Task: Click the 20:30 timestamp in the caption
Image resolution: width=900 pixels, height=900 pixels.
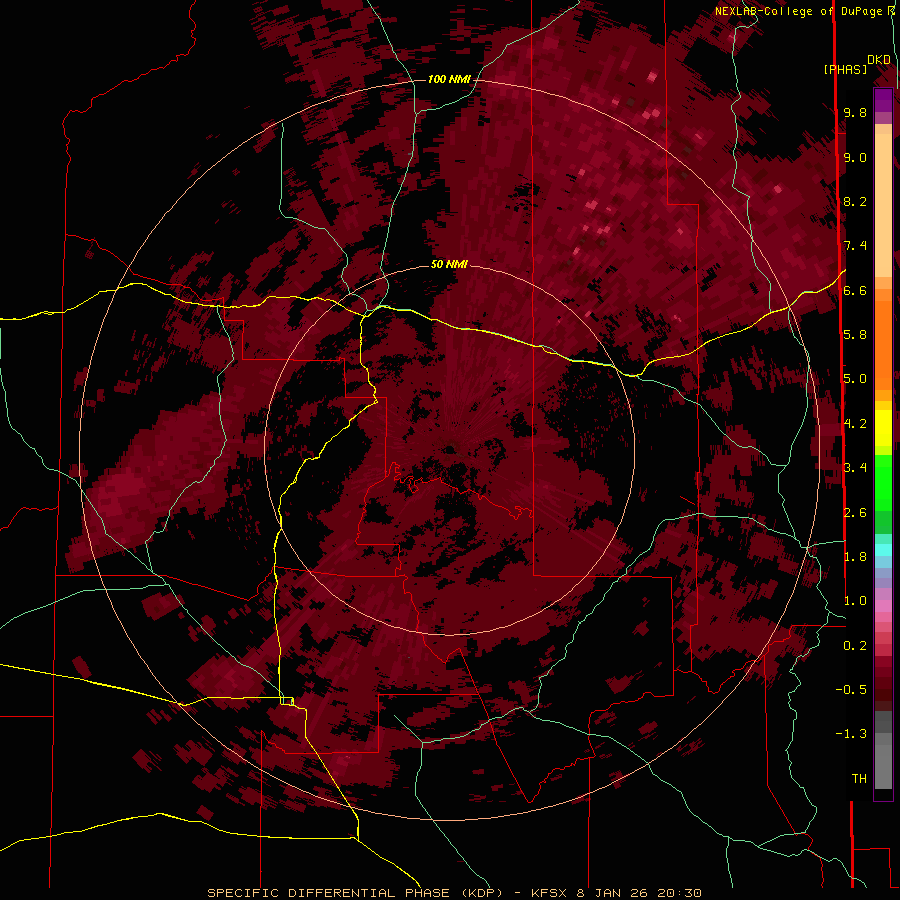Action: tap(679, 893)
